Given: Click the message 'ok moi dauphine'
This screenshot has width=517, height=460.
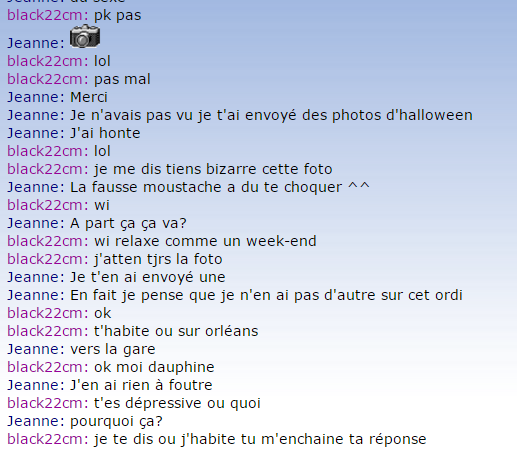Looking at the screenshot, I should point(154,367).
